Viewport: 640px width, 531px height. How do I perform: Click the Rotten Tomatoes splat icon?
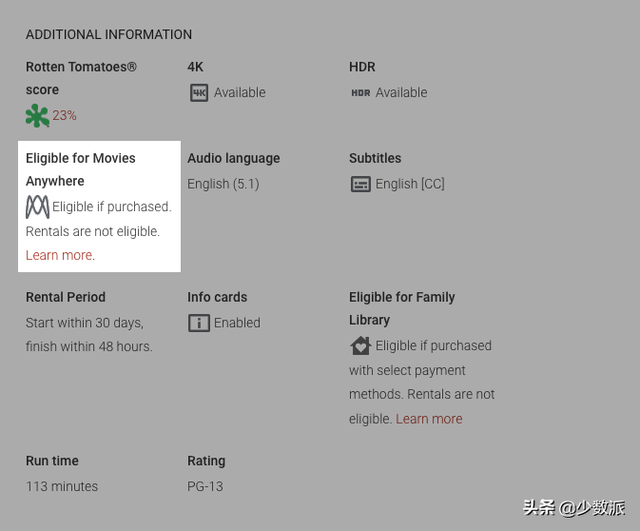pyautogui.click(x=37, y=116)
